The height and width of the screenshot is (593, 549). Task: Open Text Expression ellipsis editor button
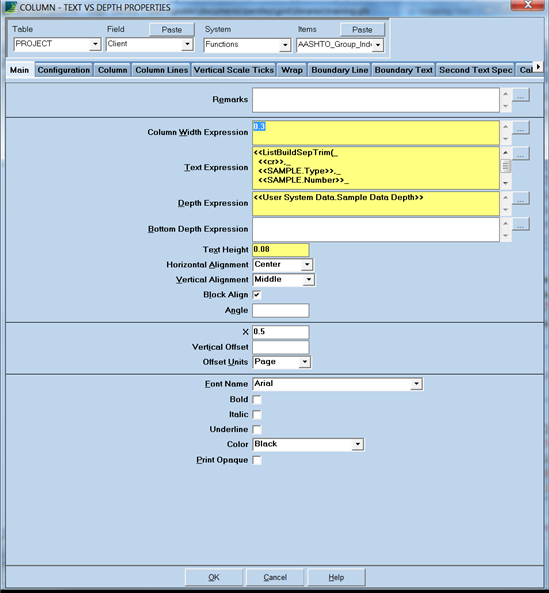point(521,154)
